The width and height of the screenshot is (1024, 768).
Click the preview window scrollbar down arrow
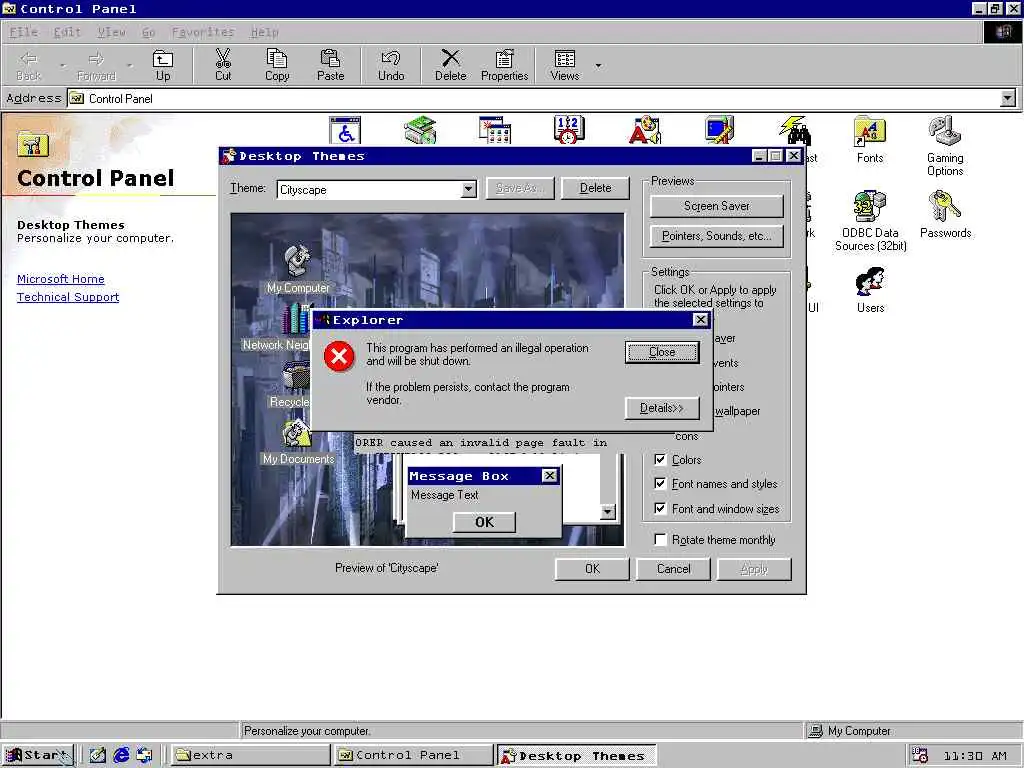(x=607, y=512)
